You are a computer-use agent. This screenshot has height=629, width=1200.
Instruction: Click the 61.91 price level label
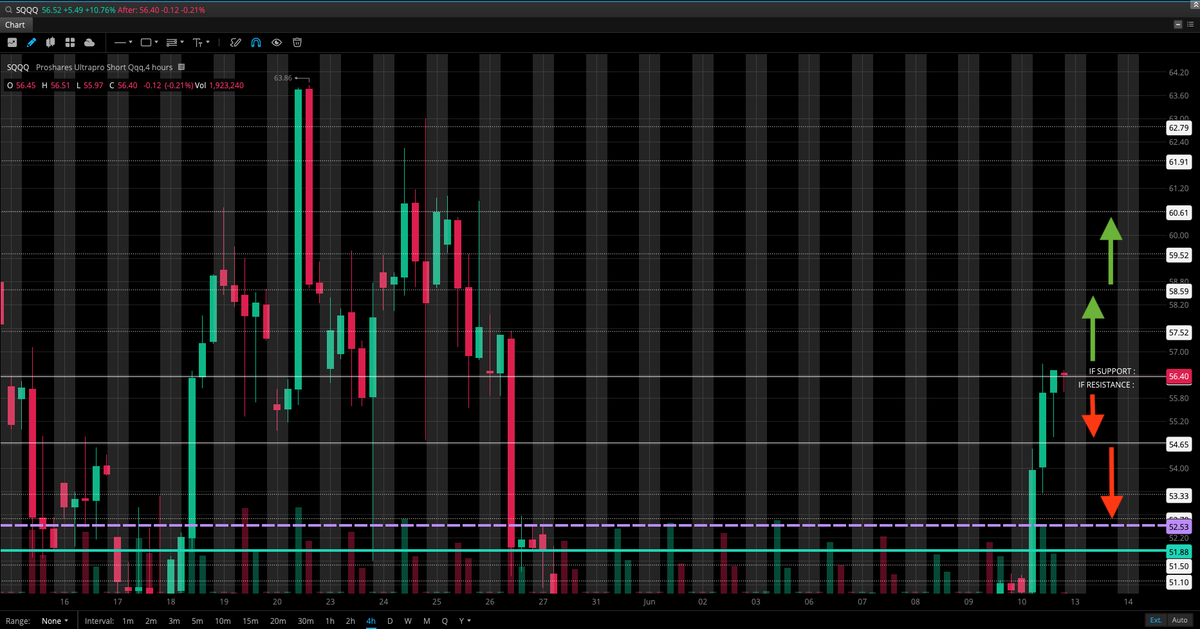click(x=1178, y=162)
